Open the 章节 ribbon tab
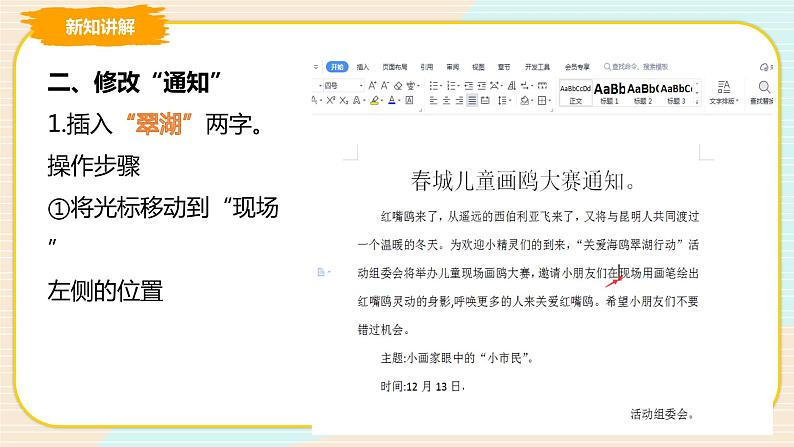This screenshot has width=794, height=447. (x=504, y=67)
